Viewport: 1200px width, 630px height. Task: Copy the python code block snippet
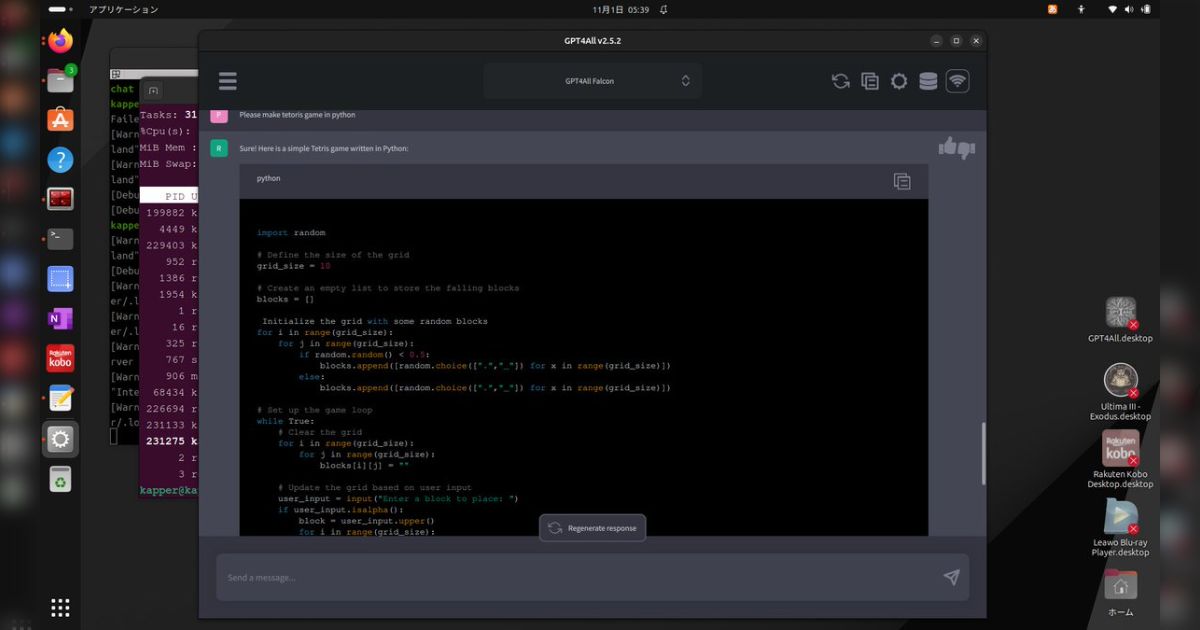point(901,181)
